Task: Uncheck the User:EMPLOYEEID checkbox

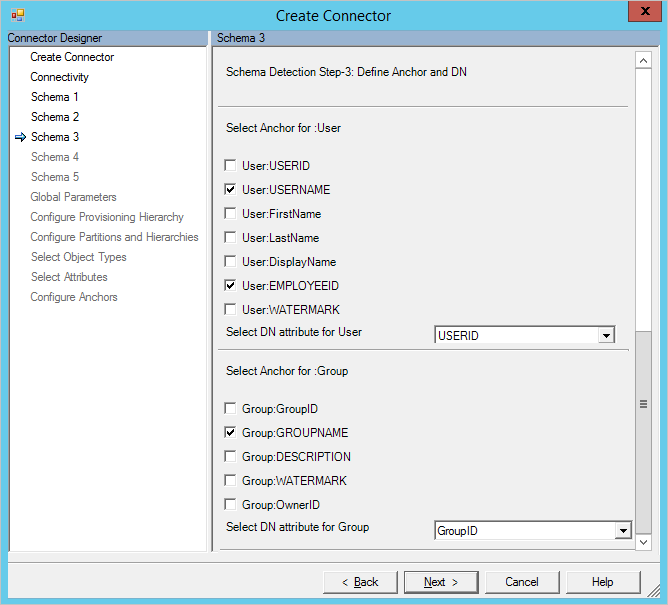Action: click(230, 285)
